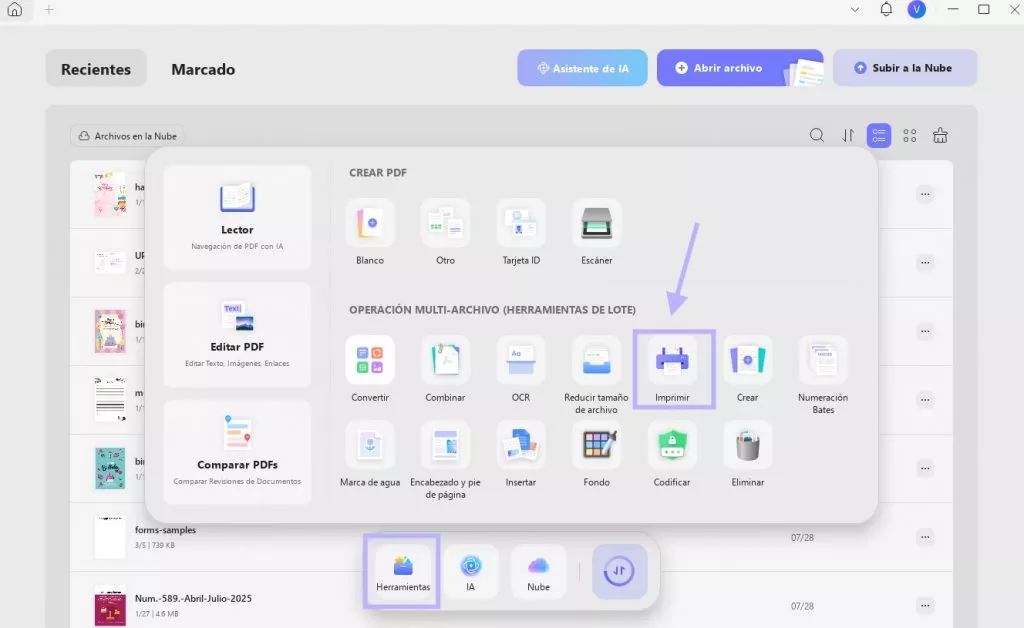Open the user account avatar
Screen dimensions: 1024x628
pyautogui.click(x=917, y=9)
